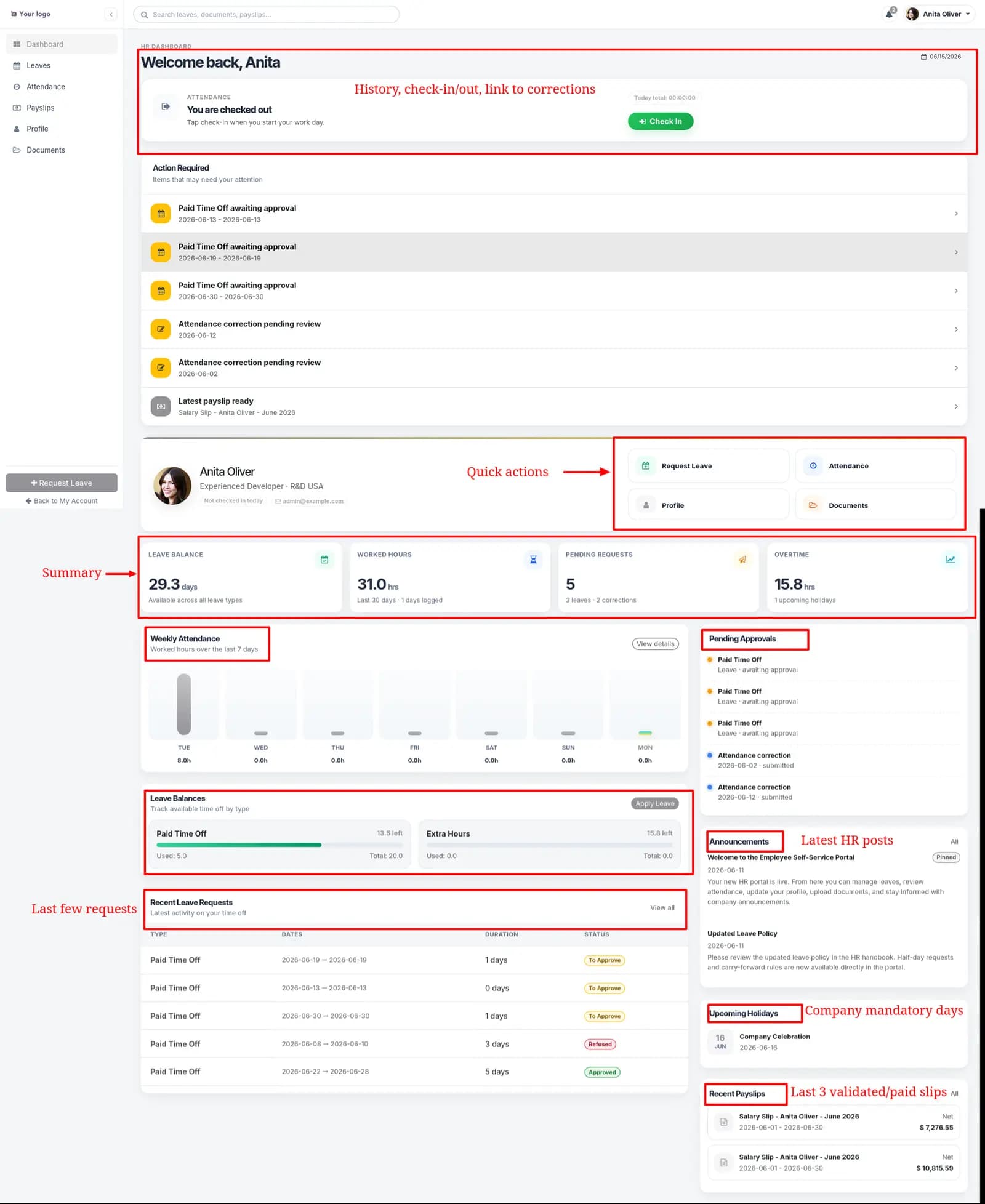Click Documents quick action card

[875, 505]
